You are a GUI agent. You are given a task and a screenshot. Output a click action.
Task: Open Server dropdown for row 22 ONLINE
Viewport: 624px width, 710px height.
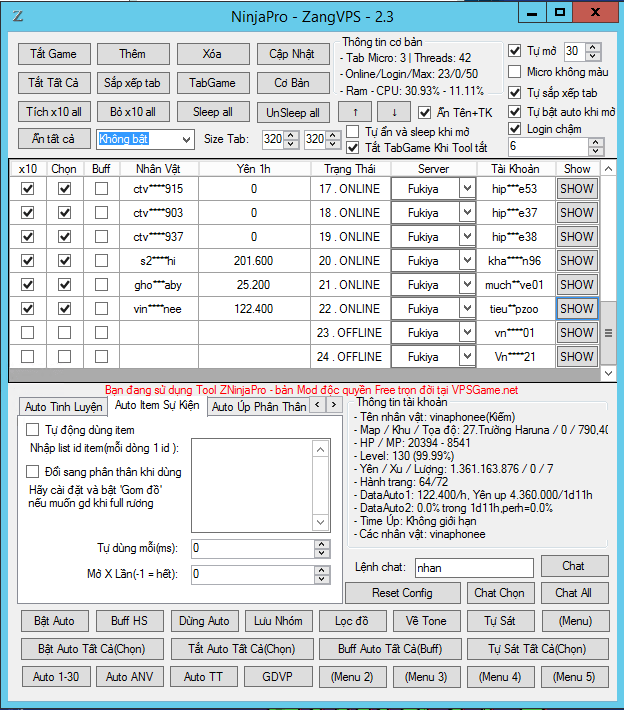(x=467, y=308)
